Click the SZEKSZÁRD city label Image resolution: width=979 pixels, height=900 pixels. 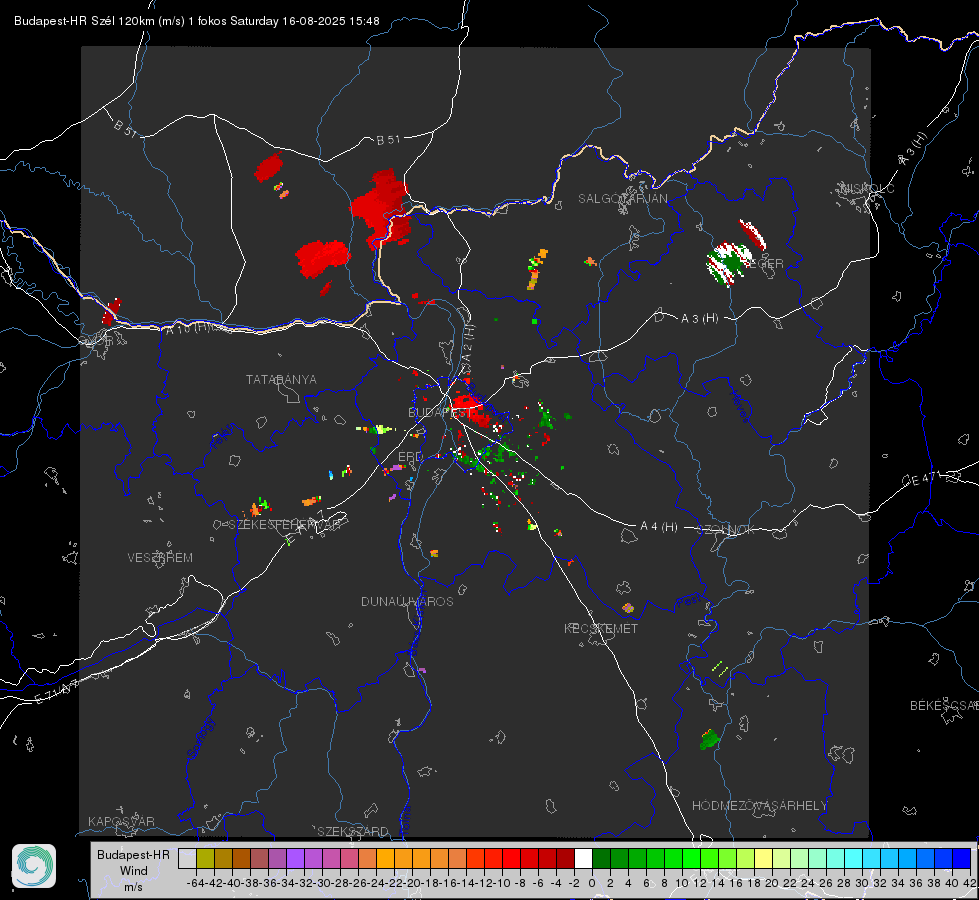click(x=353, y=831)
